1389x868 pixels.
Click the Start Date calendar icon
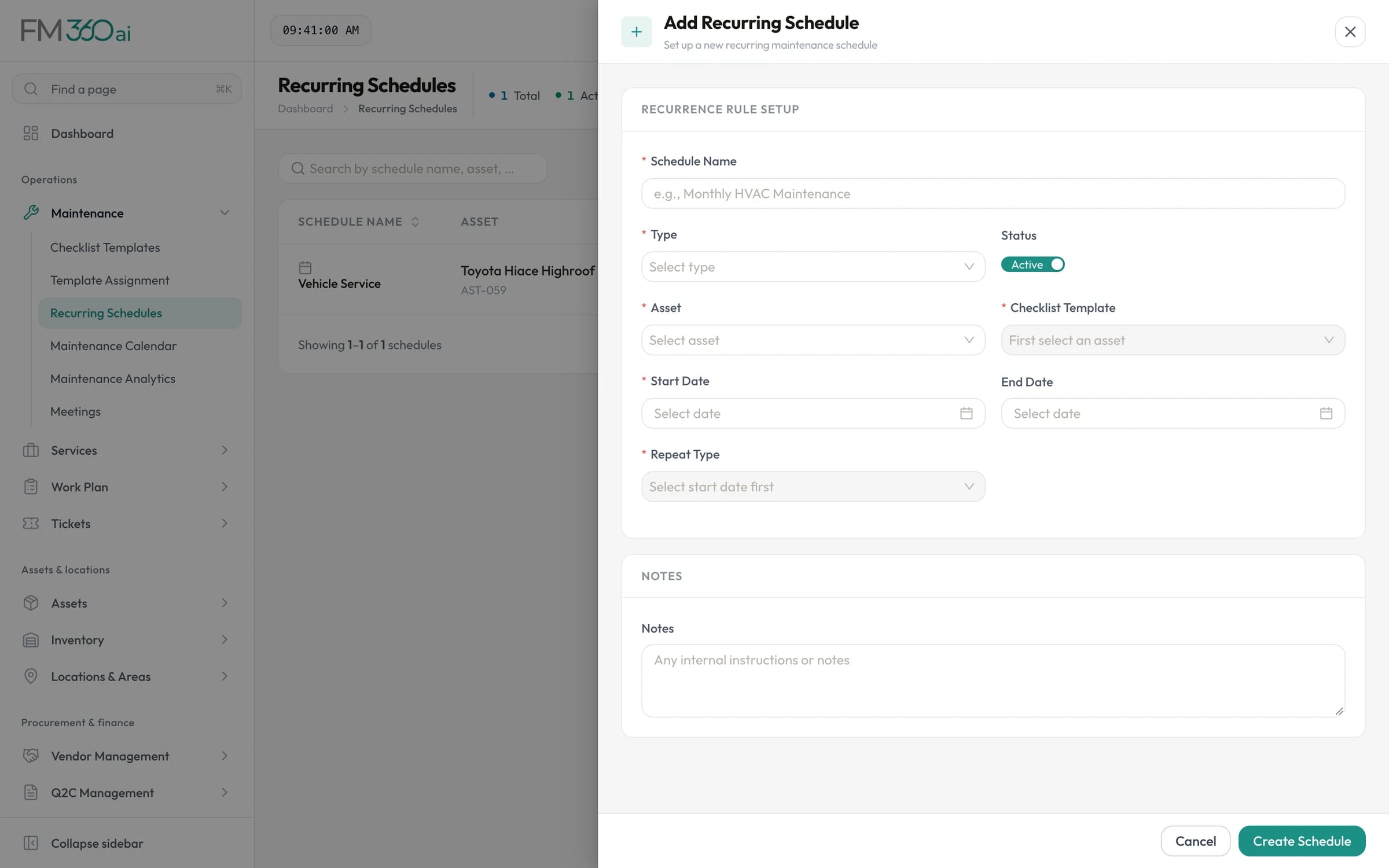coord(966,413)
